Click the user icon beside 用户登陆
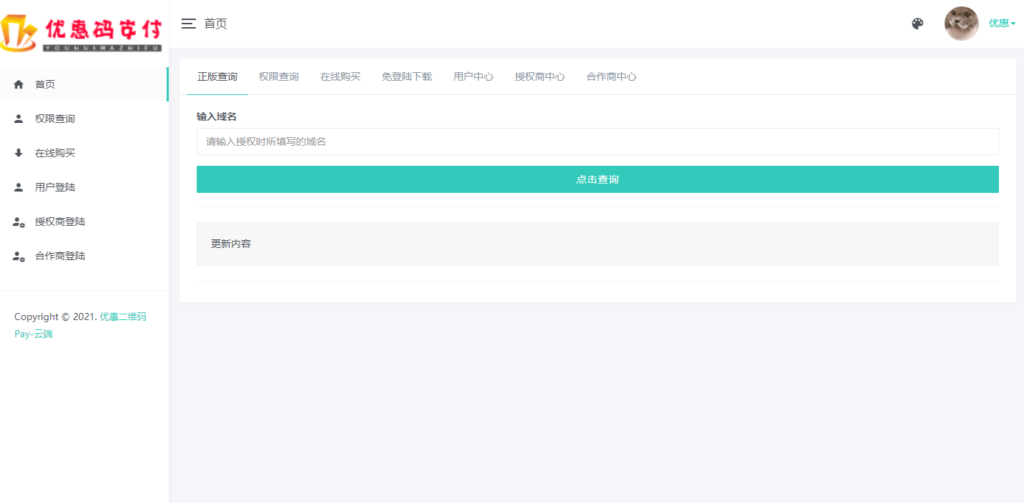Viewport: 1024px width, 503px height. (x=18, y=187)
